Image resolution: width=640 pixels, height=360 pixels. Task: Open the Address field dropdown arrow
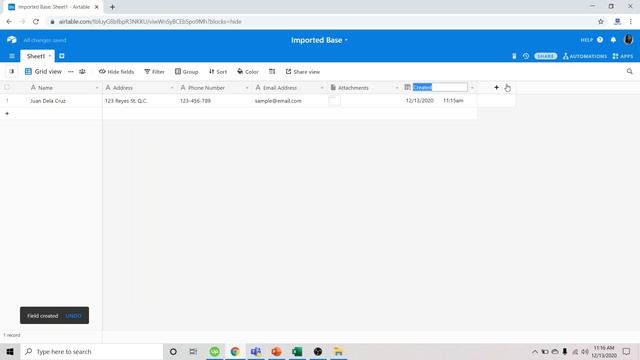(x=172, y=88)
